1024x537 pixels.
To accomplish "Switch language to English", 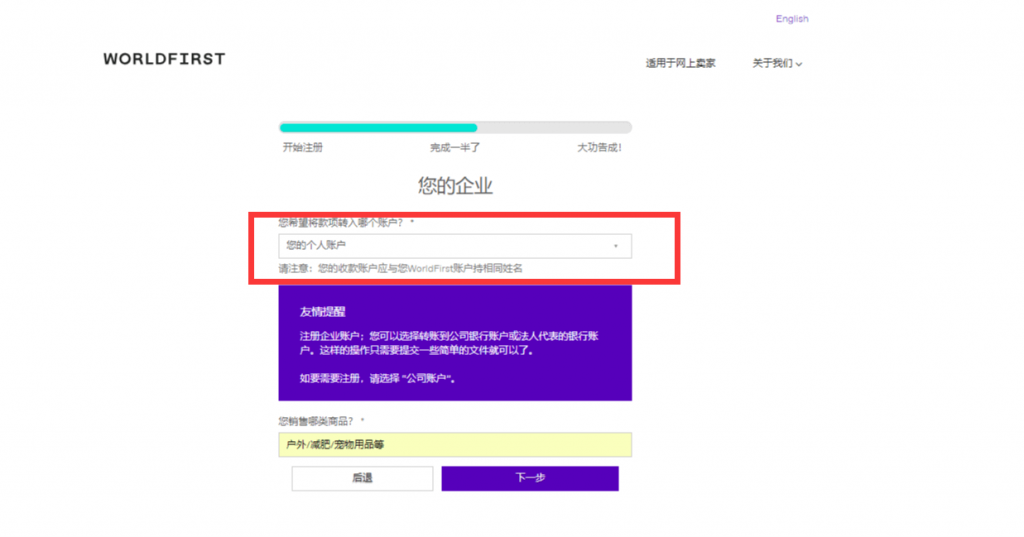I will point(791,19).
